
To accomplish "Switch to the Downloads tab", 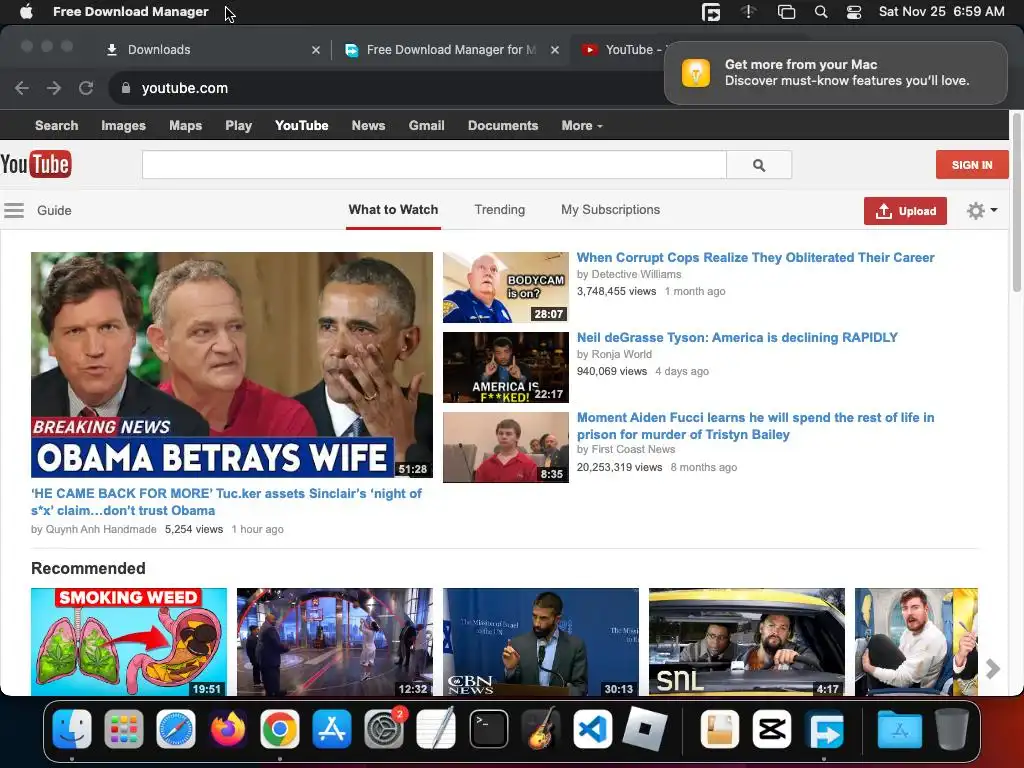I will [209, 50].
